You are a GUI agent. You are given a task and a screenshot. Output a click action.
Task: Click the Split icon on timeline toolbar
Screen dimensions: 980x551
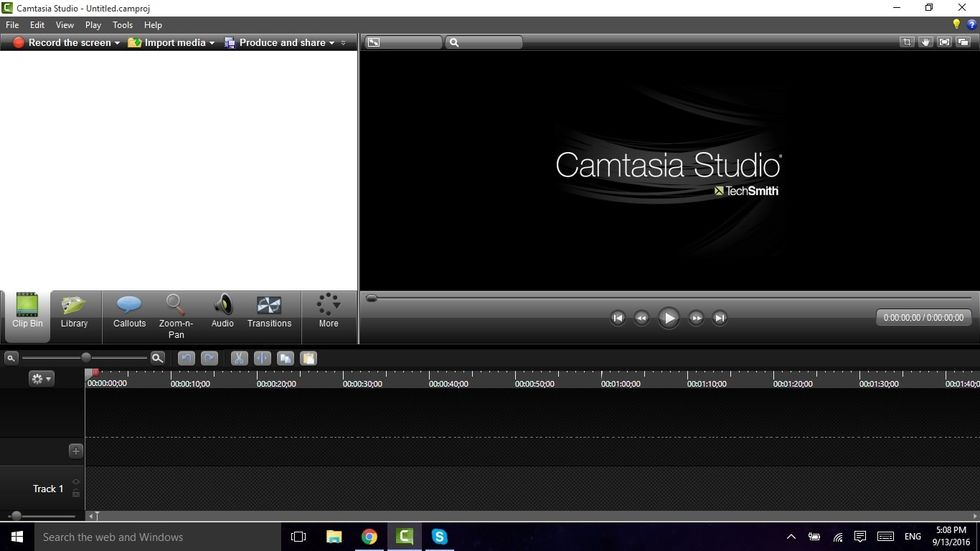pos(262,358)
